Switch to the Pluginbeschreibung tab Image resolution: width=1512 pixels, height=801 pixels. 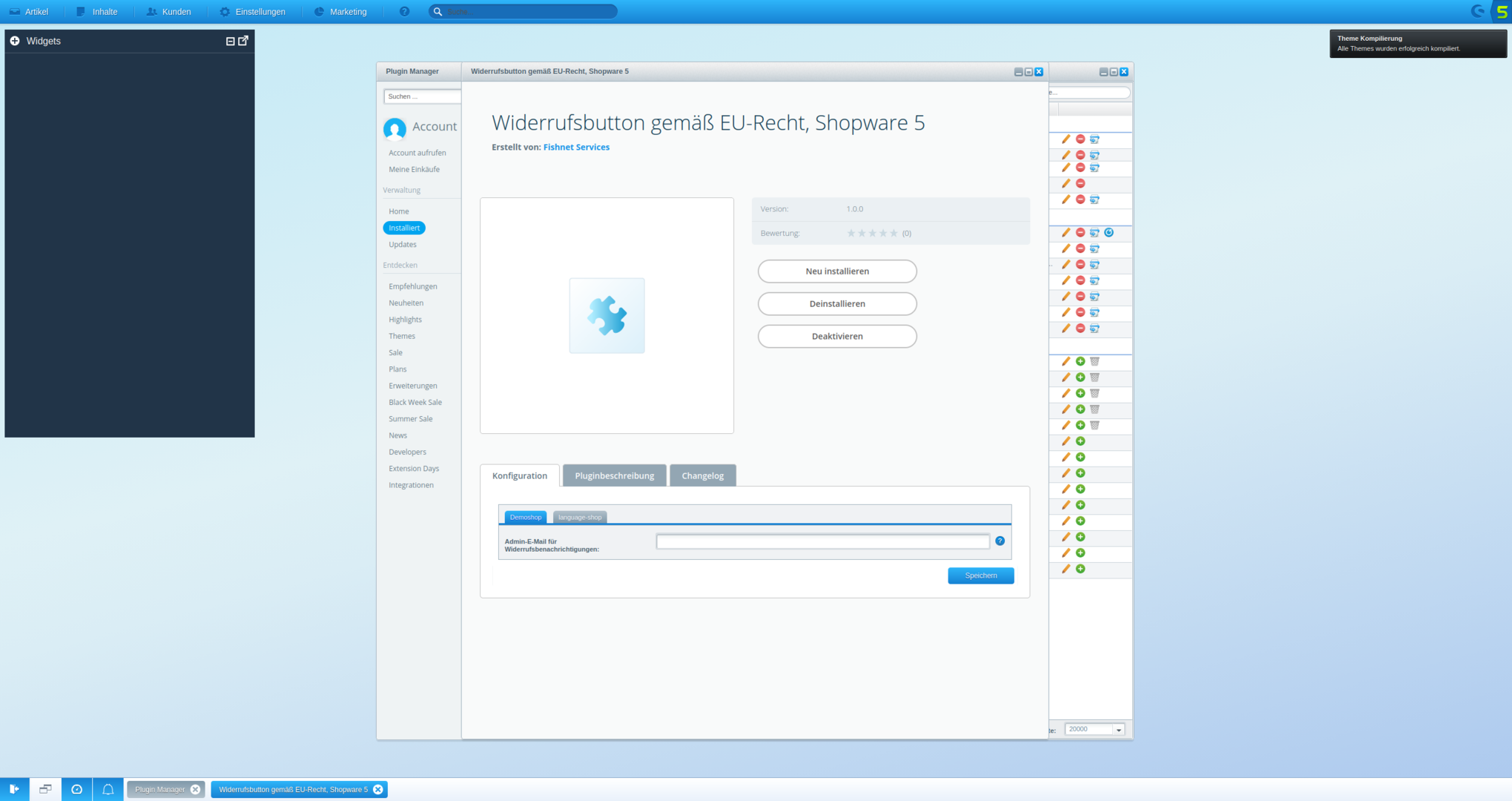(615, 475)
